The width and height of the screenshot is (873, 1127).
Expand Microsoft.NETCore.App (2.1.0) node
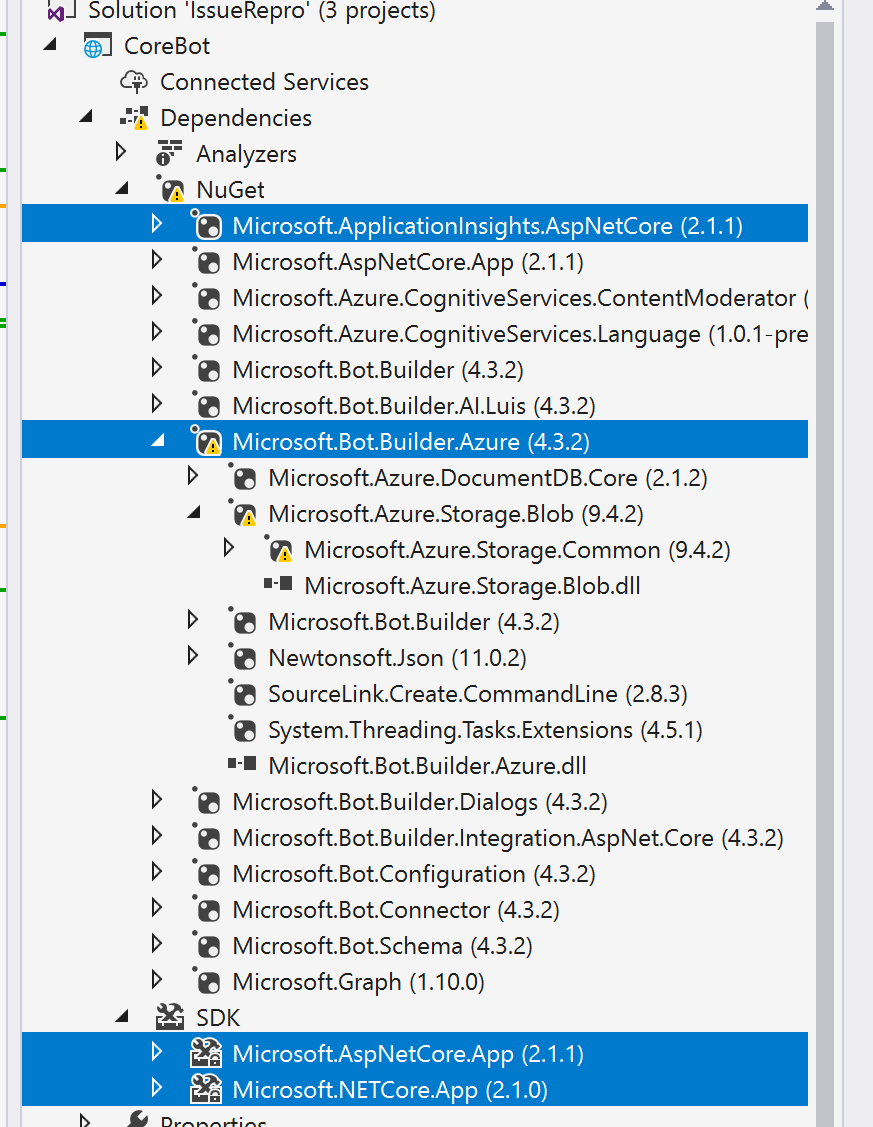pos(157,1087)
